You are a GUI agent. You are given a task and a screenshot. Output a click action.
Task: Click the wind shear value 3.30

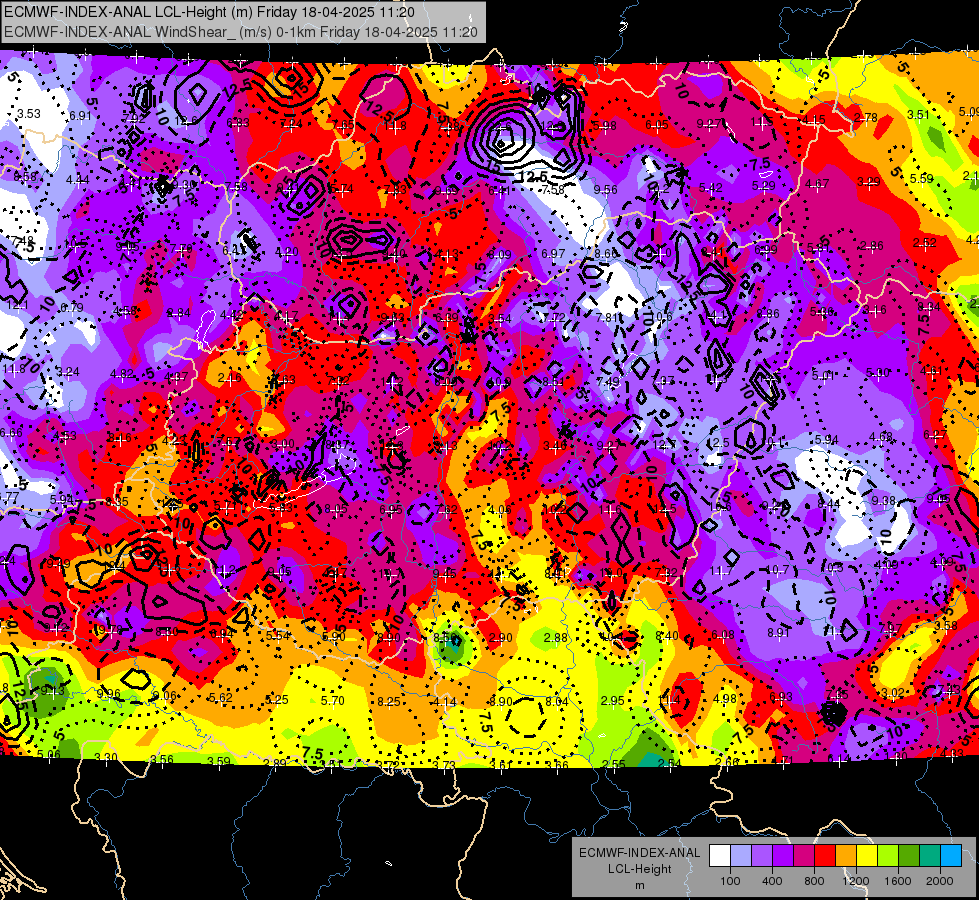tap(106, 758)
